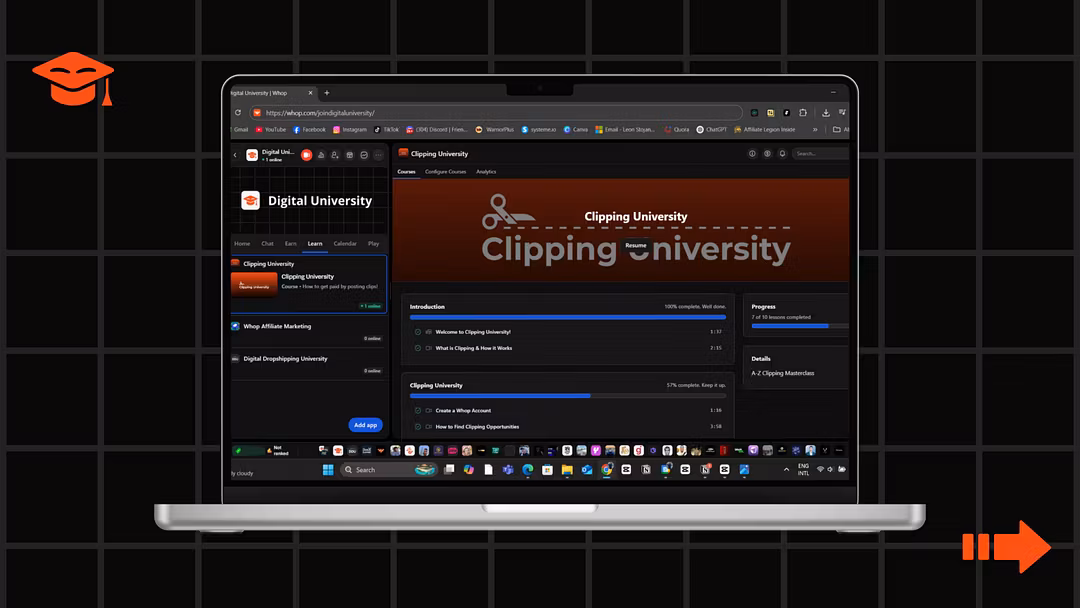Switch to the Earn tab

291,244
